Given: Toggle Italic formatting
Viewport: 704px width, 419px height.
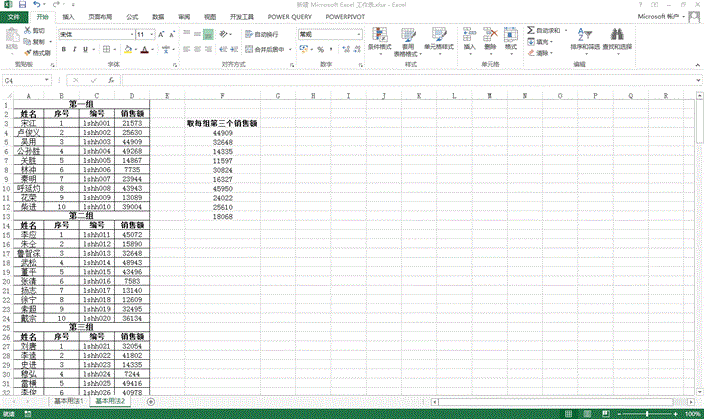Looking at the screenshot, I should pyautogui.click(x=75, y=48).
